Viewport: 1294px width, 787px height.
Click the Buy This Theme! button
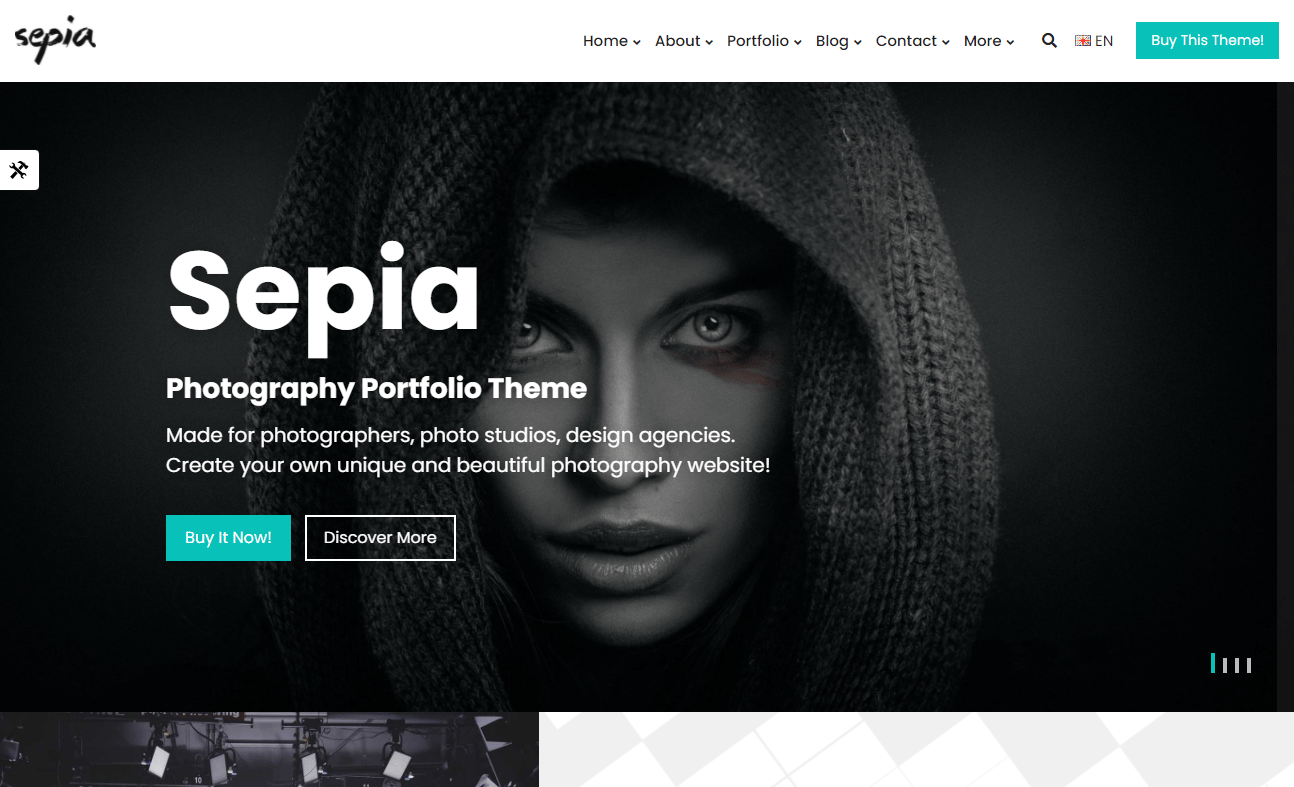point(1207,40)
